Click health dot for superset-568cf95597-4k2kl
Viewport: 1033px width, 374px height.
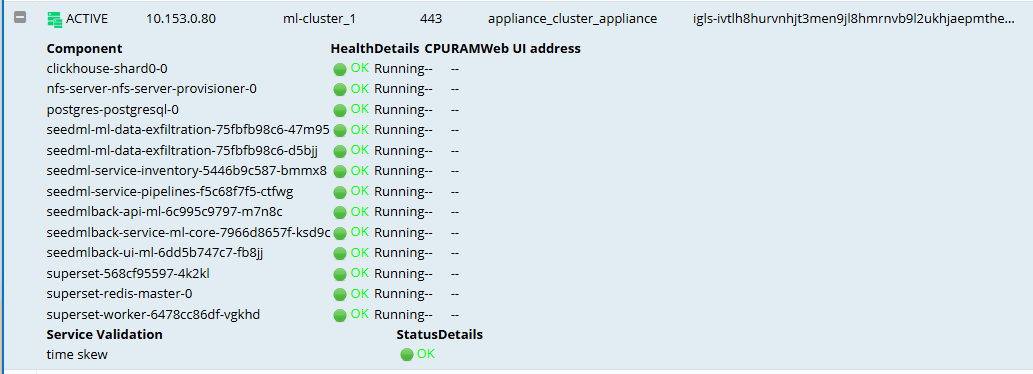[x=340, y=274]
